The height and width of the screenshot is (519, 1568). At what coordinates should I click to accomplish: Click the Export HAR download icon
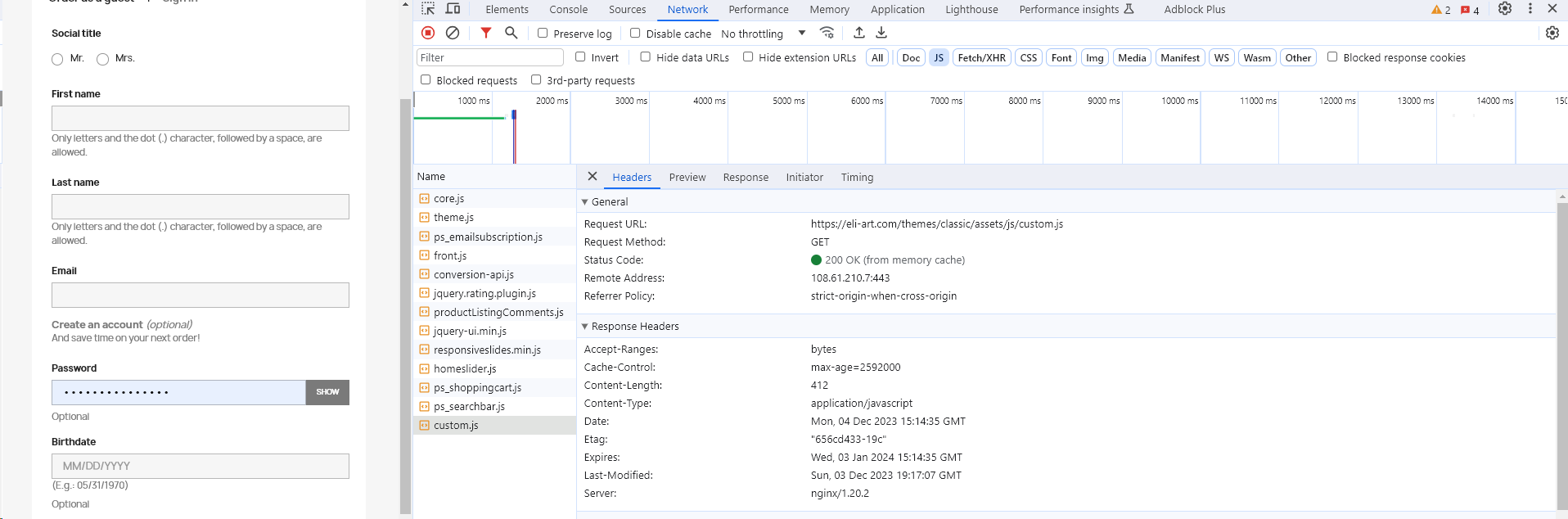(881, 33)
